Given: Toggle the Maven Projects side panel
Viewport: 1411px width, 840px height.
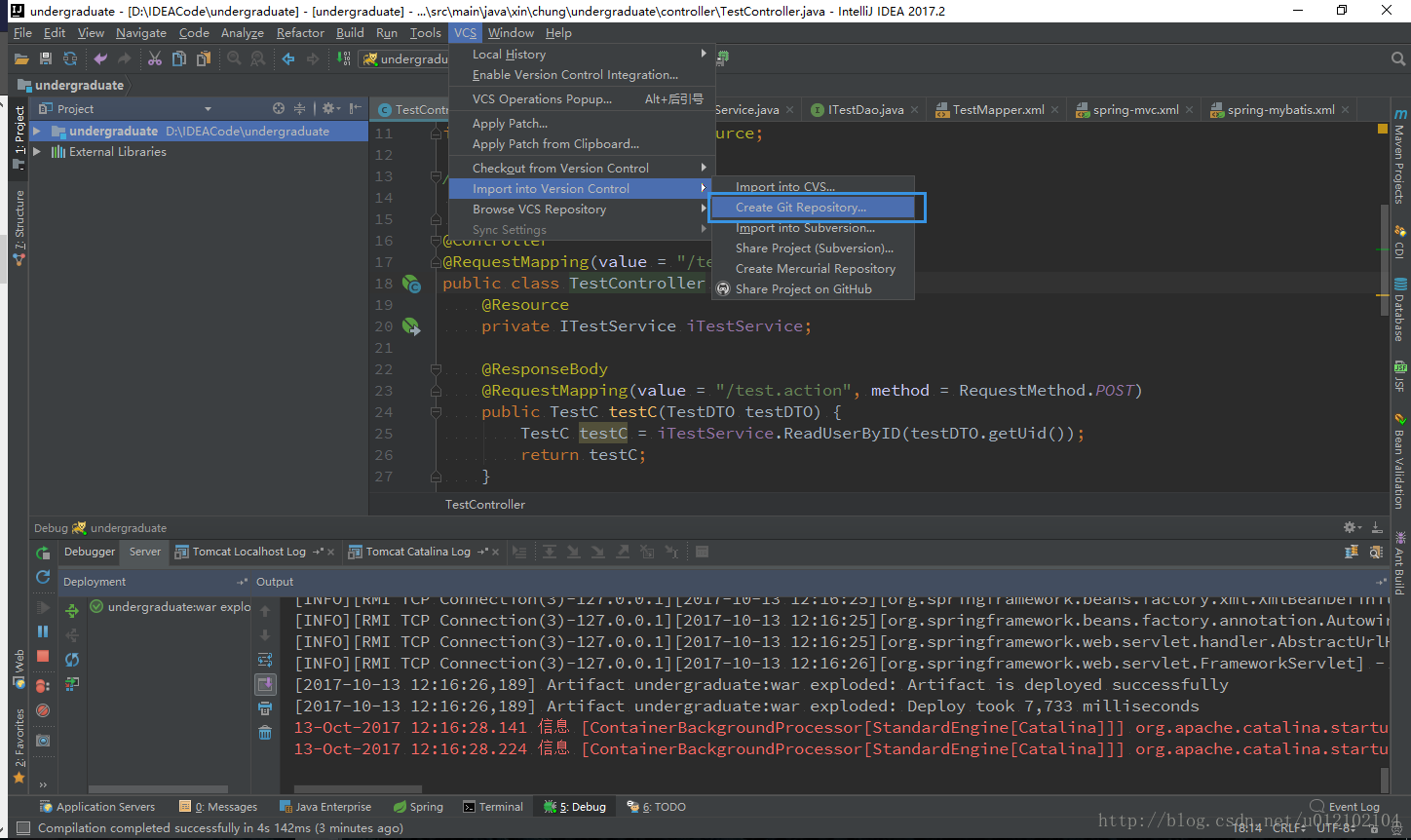Looking at the screenshot, I should point(1400,158).
